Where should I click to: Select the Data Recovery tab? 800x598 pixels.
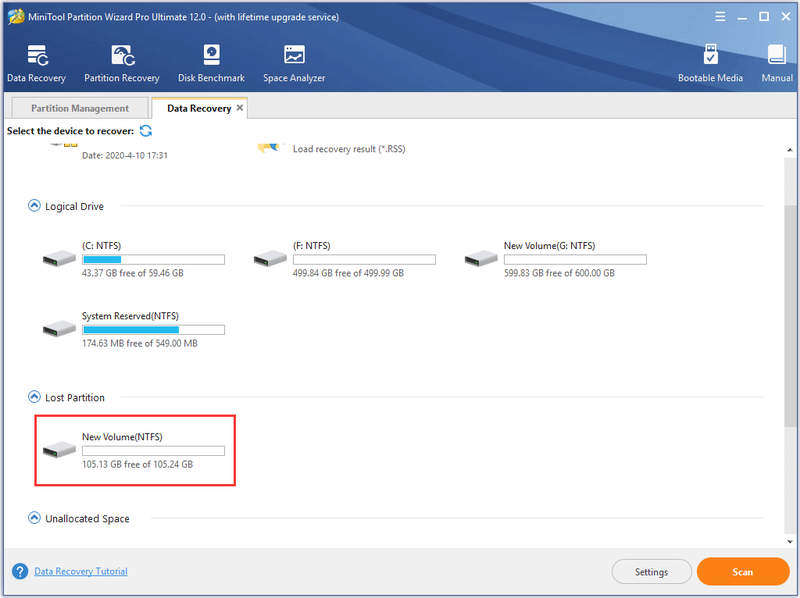(199, 108)
